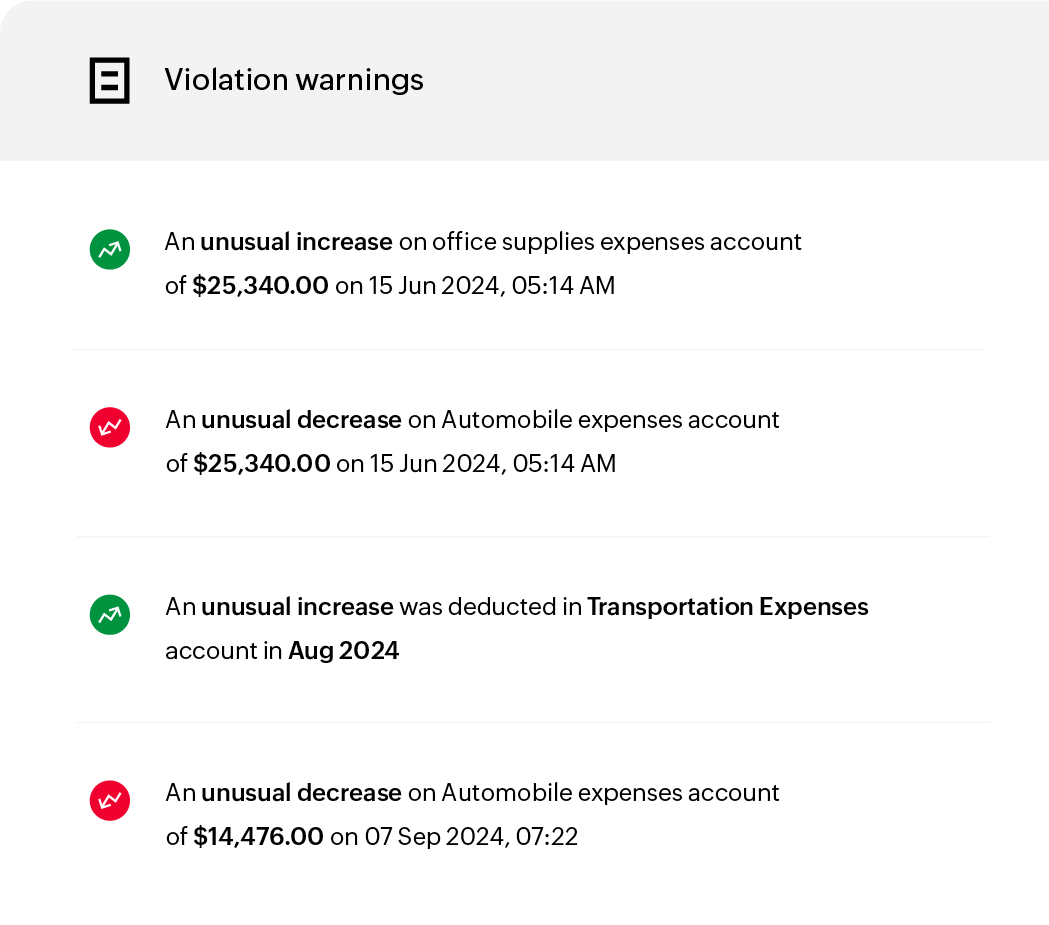1049x925 pixels.
Task: Click the Automobile expenses account text
Action: (610, 419)
